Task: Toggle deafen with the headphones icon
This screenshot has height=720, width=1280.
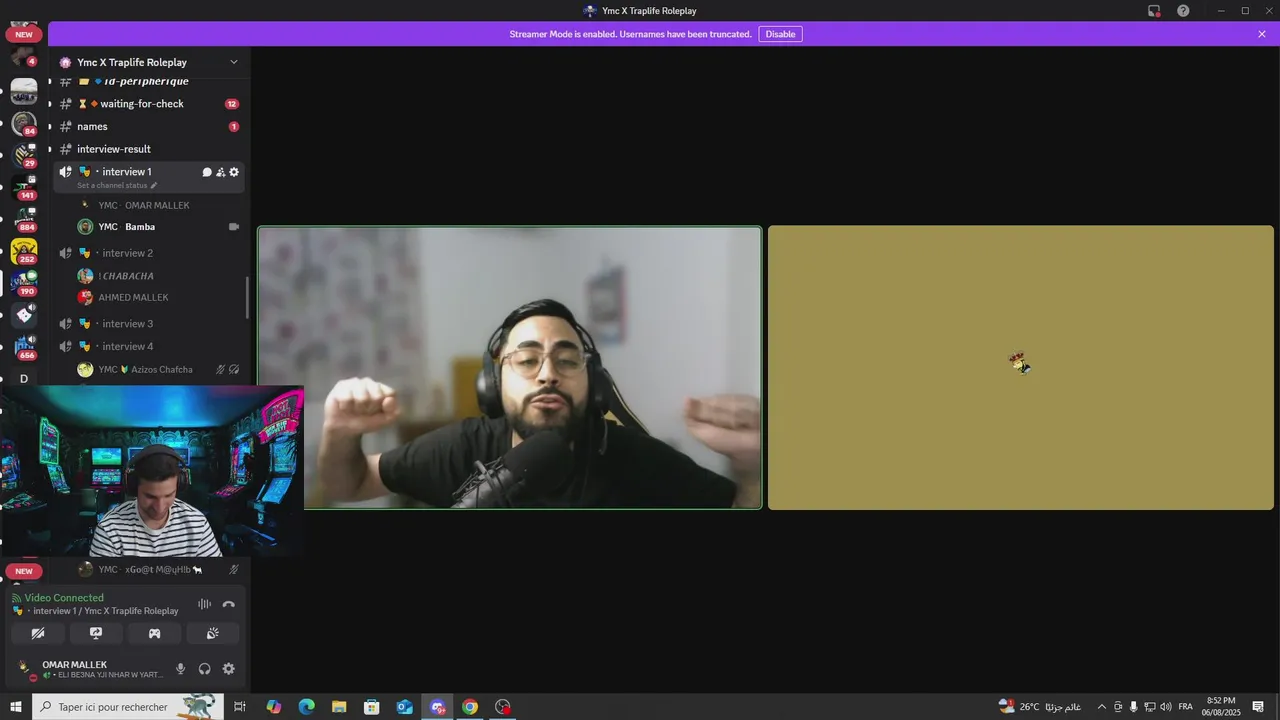Action: pyautogui.click(x=205, y=669)
